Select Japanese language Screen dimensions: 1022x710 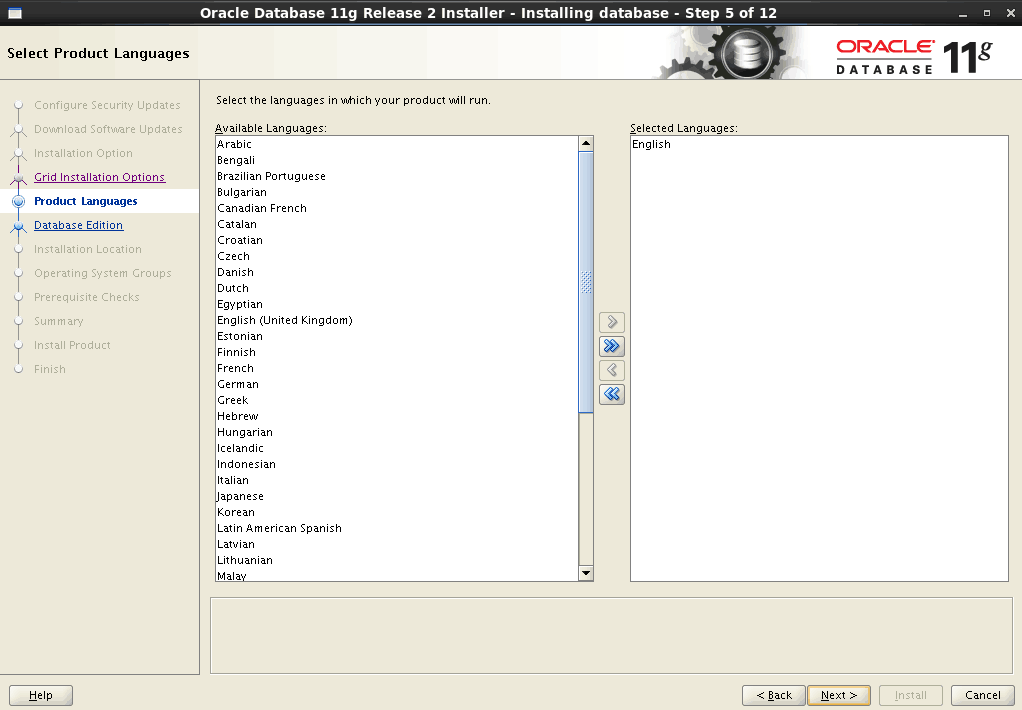397,496
